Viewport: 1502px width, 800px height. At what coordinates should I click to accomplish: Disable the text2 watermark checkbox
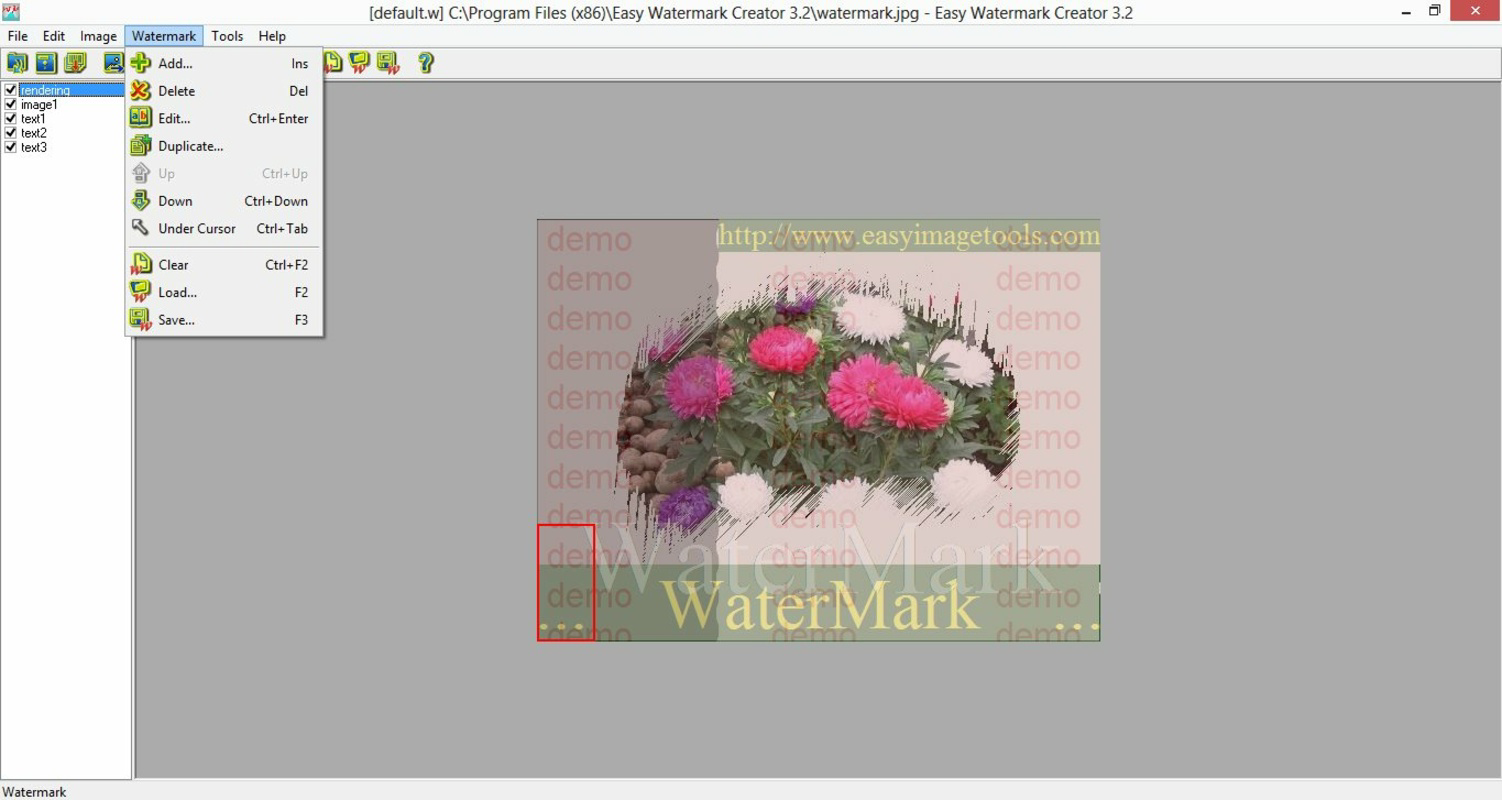[x=10, y=132]
